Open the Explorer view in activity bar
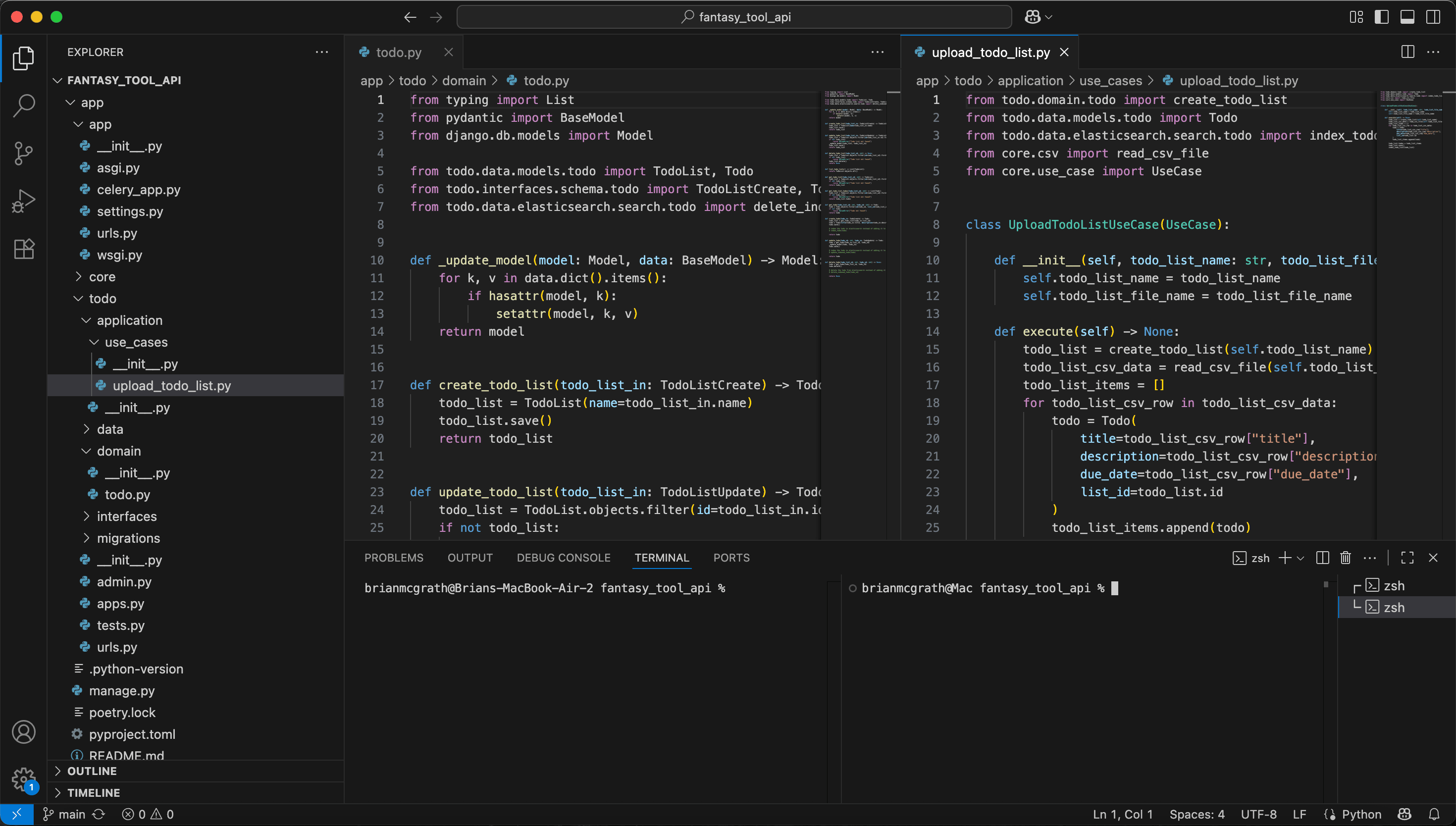Viewport: 1456px width, 826px height. click(x=23, y=58)
